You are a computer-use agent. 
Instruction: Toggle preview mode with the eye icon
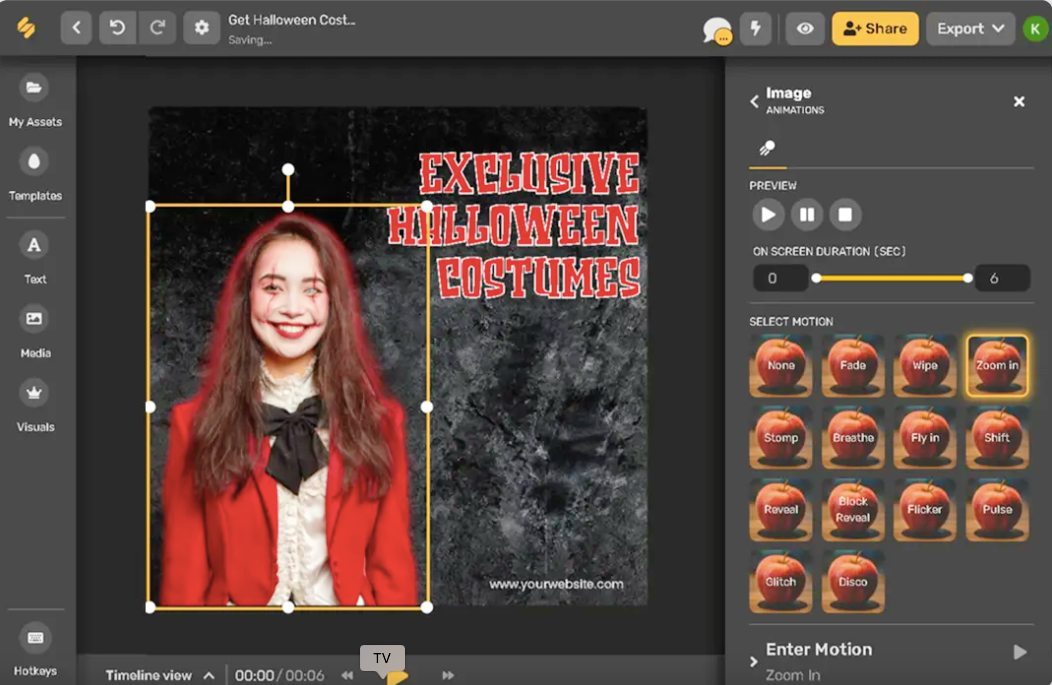[x=804, y=28]
